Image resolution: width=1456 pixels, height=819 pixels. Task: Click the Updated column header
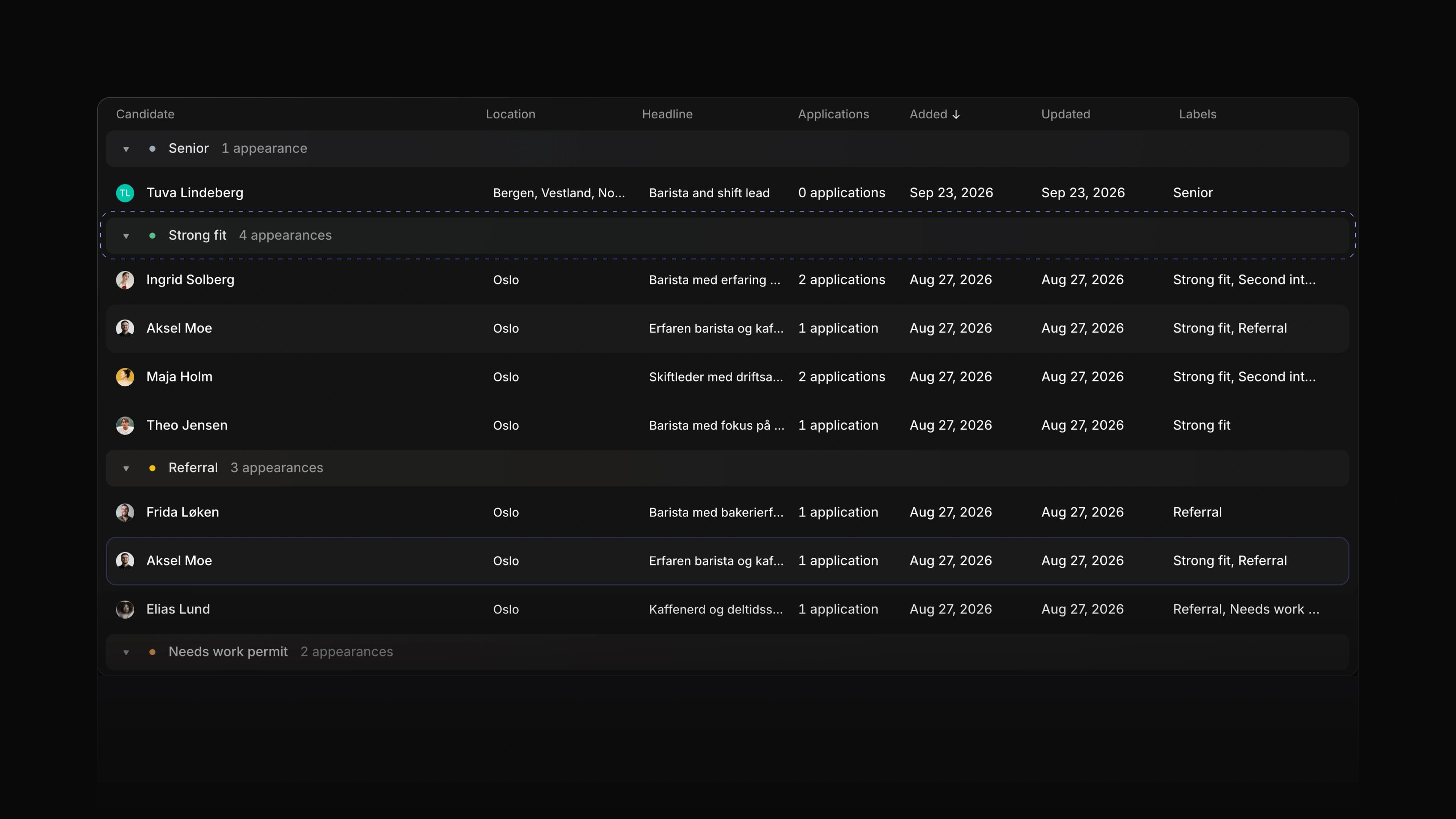pos(1065,114)
